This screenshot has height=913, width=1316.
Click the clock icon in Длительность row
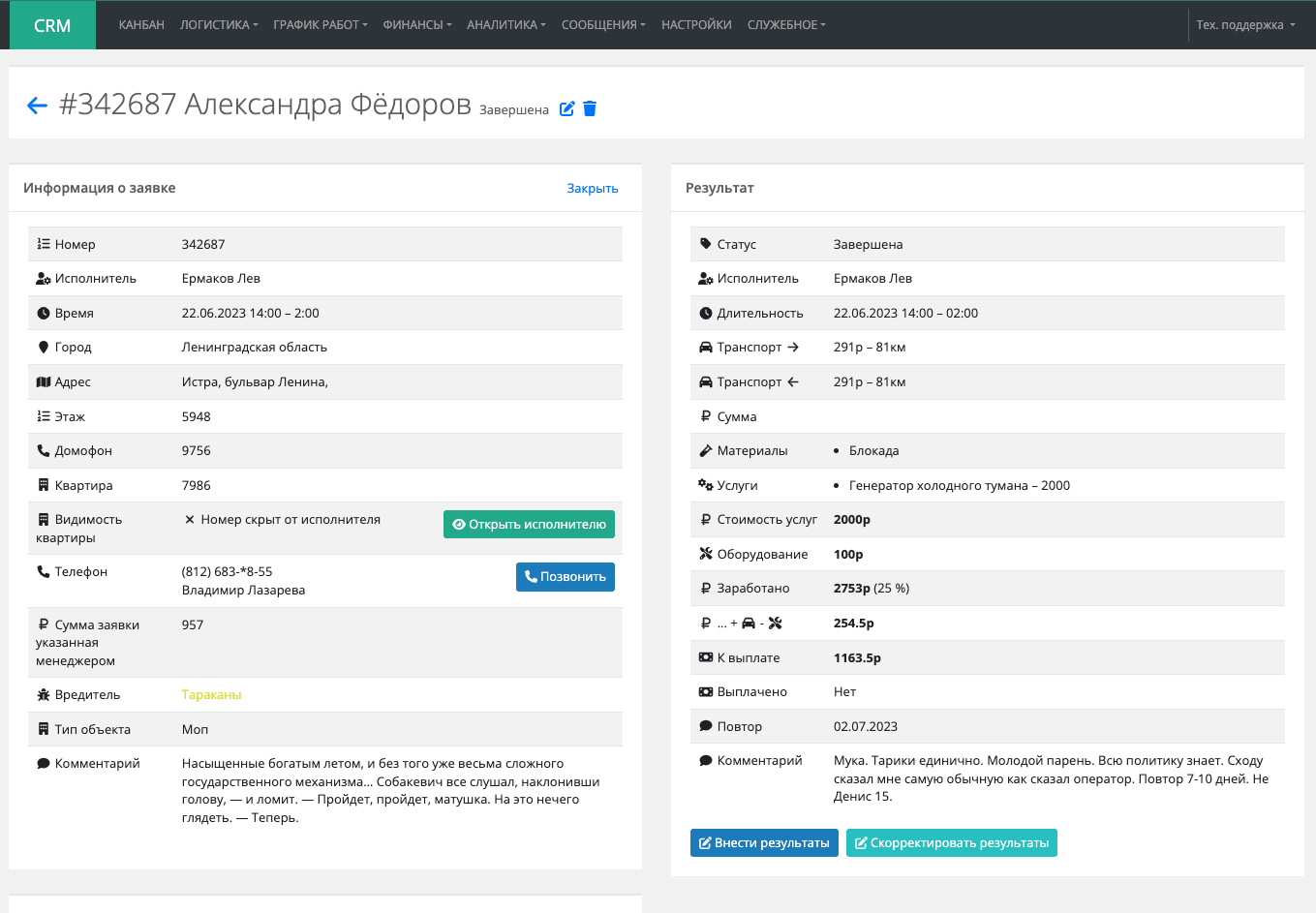click(x=705, y=313)
